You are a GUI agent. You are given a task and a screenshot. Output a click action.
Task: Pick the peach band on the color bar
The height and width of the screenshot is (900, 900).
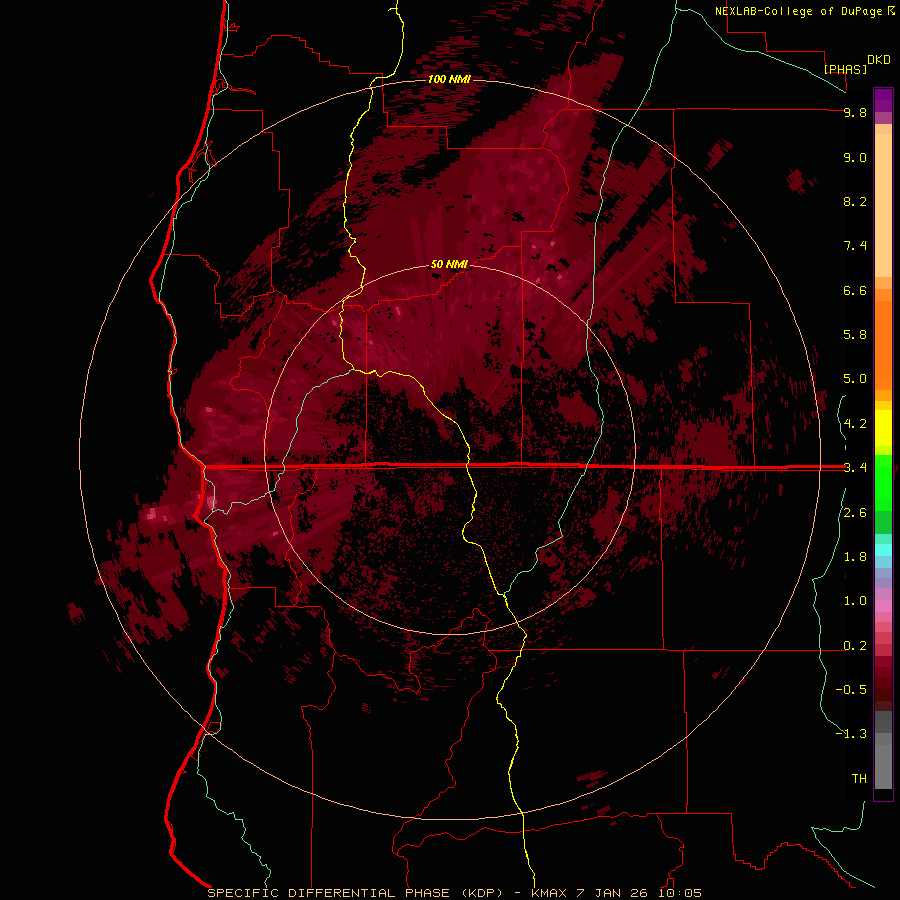(883, 205)
